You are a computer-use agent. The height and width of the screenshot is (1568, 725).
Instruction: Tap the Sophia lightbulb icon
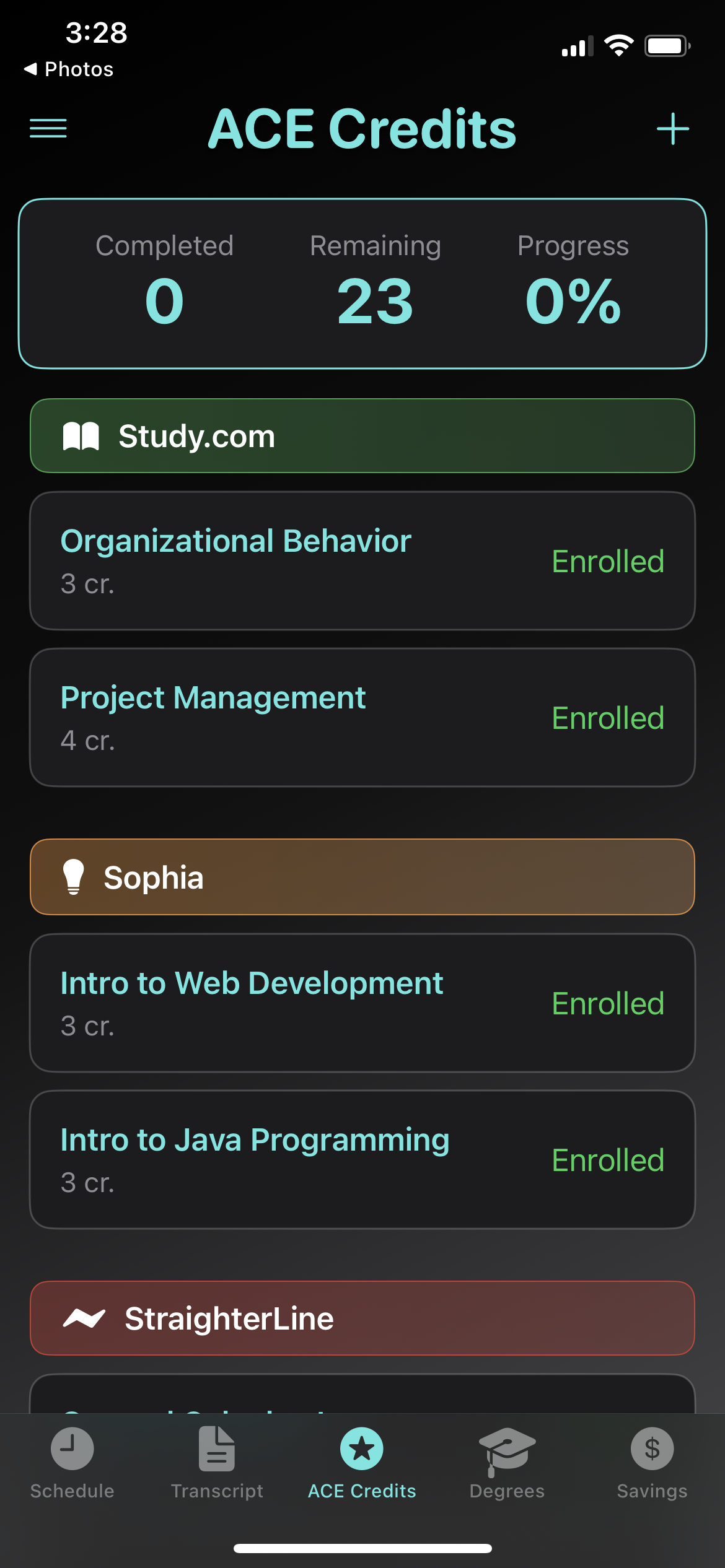coord(73,877)
